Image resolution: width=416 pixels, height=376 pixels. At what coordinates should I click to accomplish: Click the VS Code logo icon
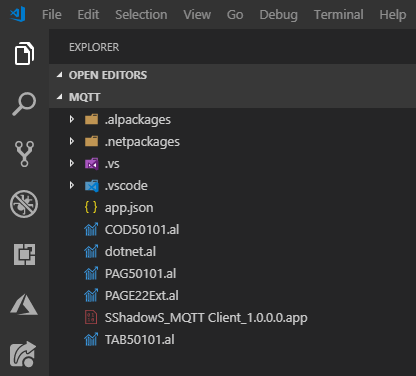(x=18, y=14)
